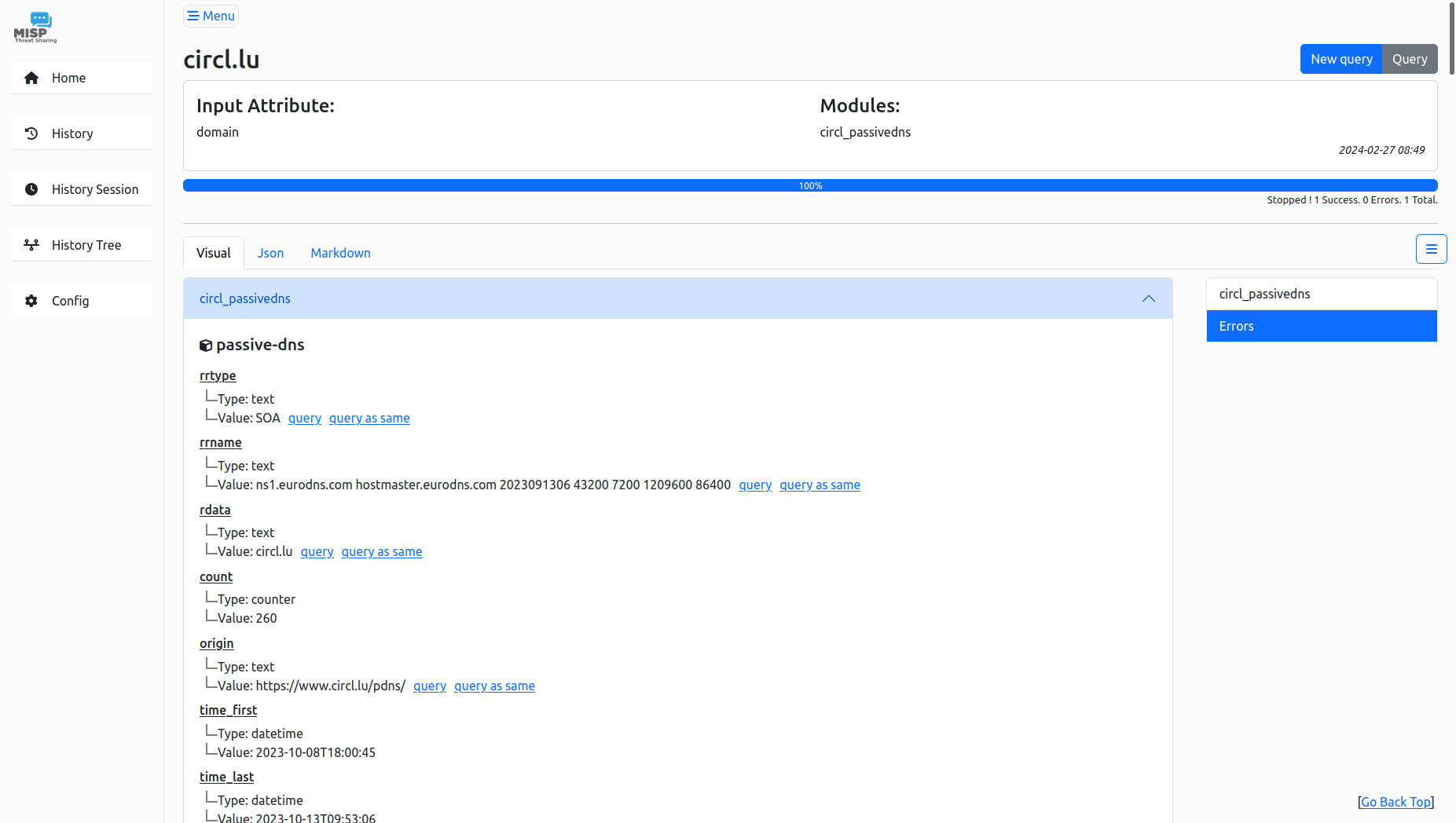Click the Home house icon
The image size is (1456, 823).
point(31,78)
